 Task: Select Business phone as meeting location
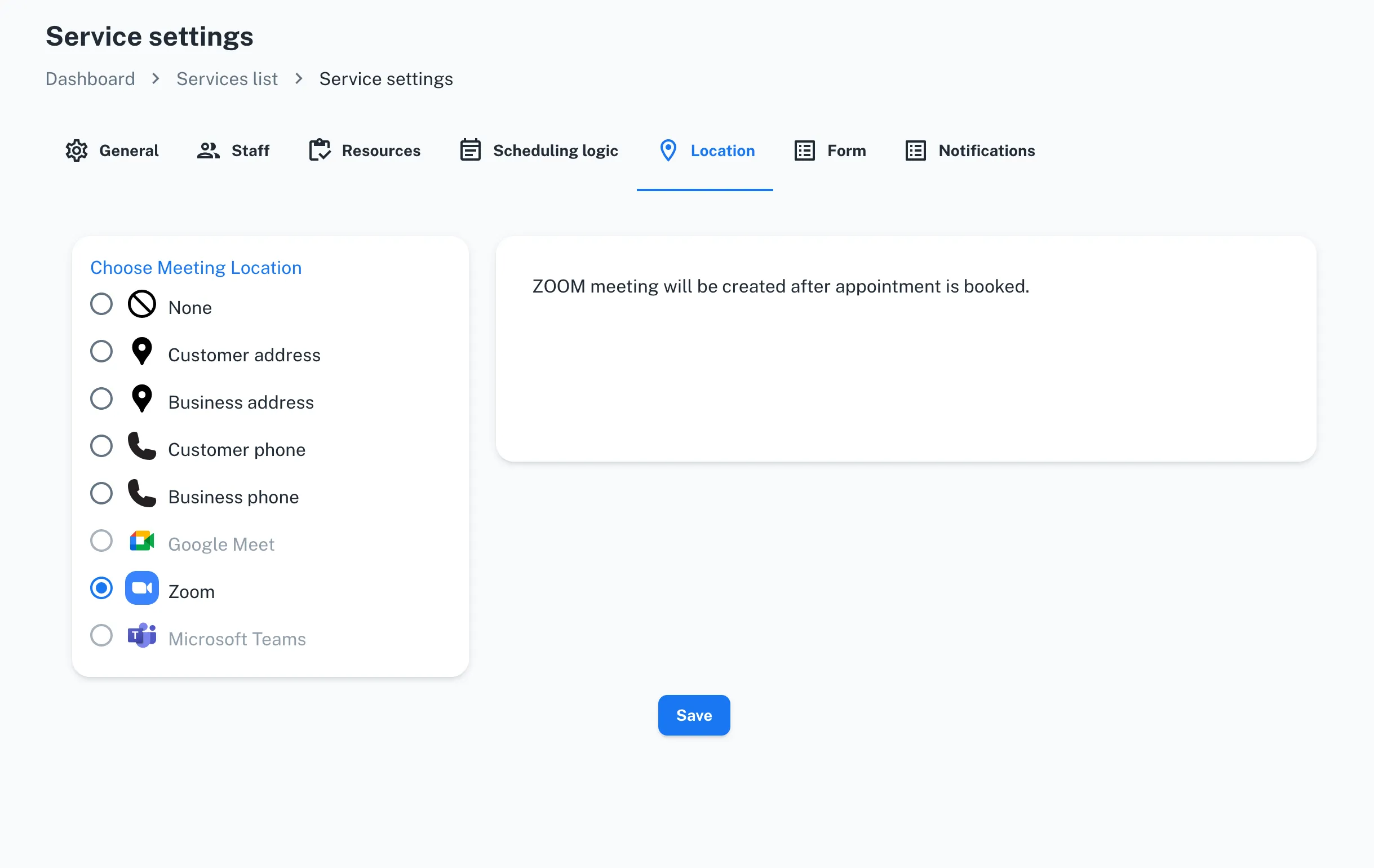[x=101, y=494]
